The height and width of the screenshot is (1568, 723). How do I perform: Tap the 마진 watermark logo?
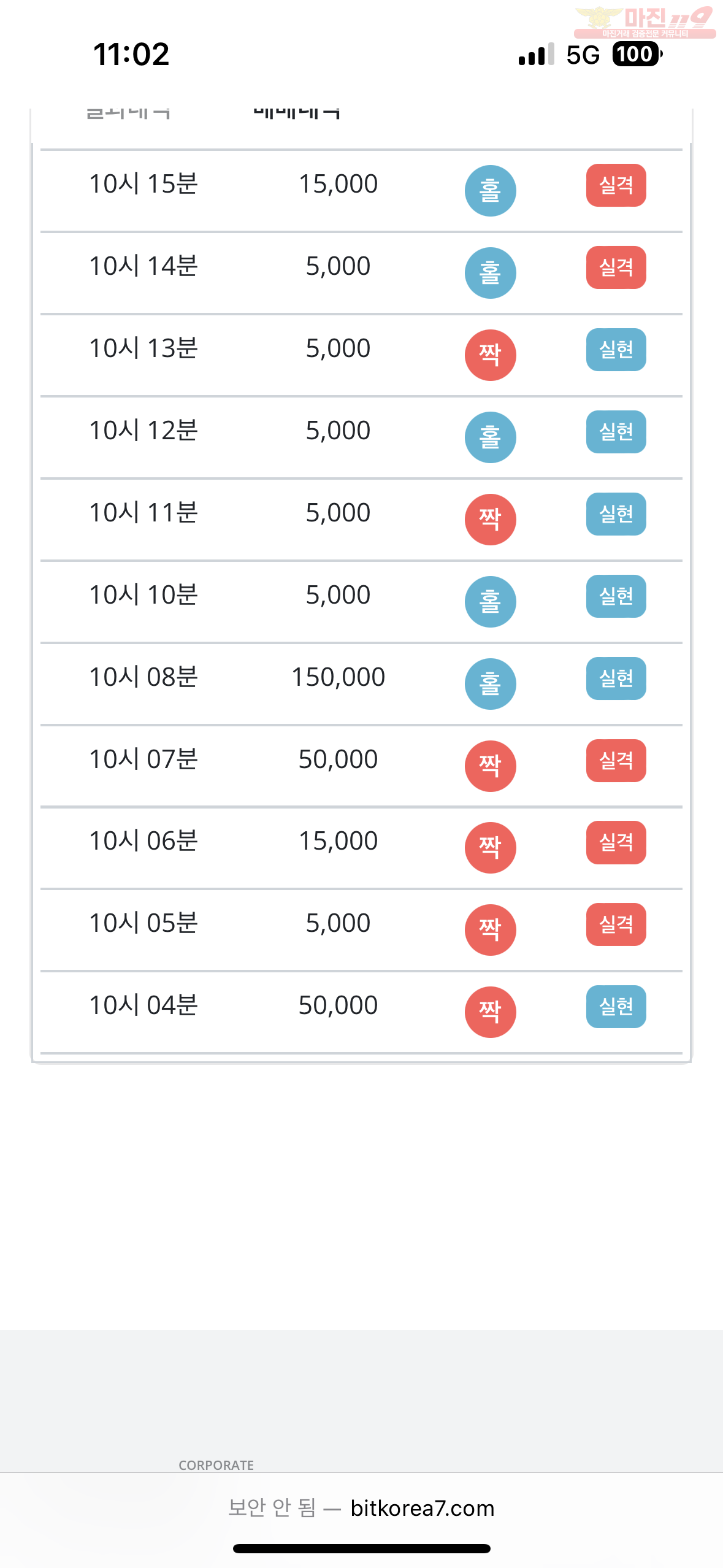click(645, 22)
